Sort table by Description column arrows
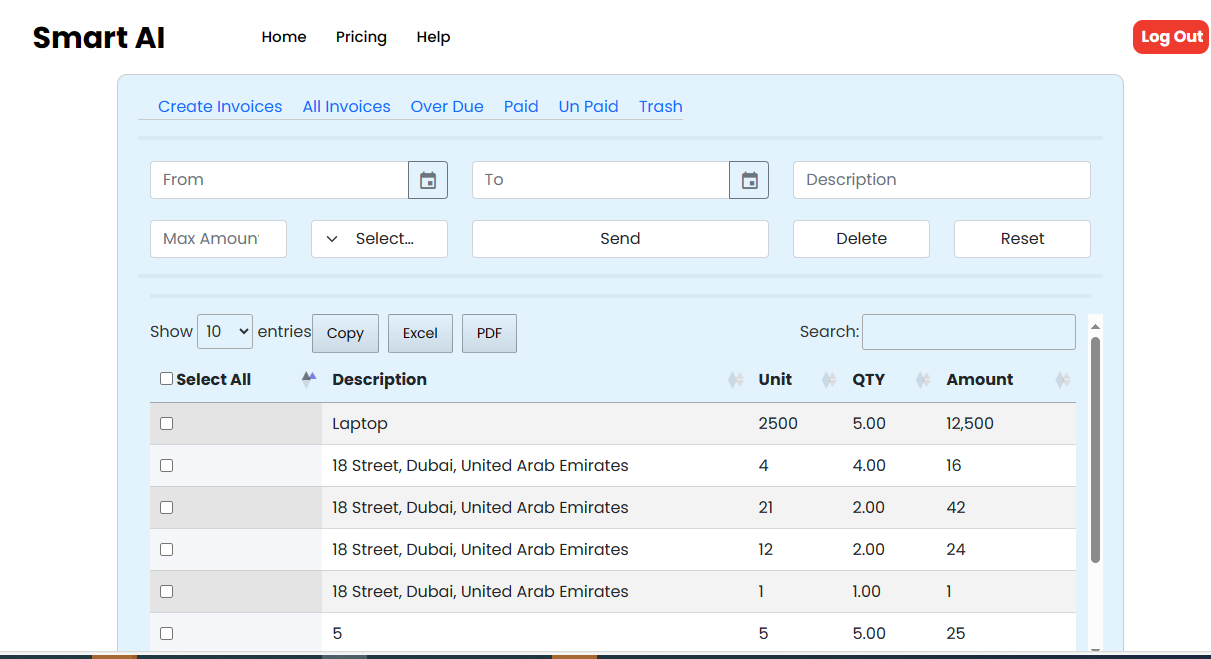Image resolution: width=1211 pixels, height=659 pixels. [736, 380]
